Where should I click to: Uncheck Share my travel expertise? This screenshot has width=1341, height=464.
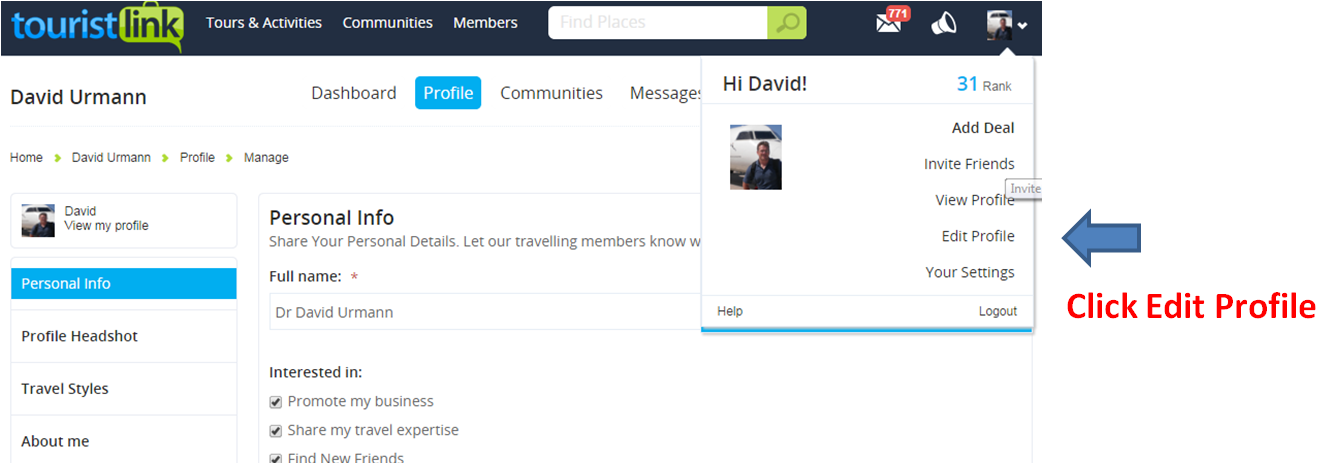coord(276,430)
